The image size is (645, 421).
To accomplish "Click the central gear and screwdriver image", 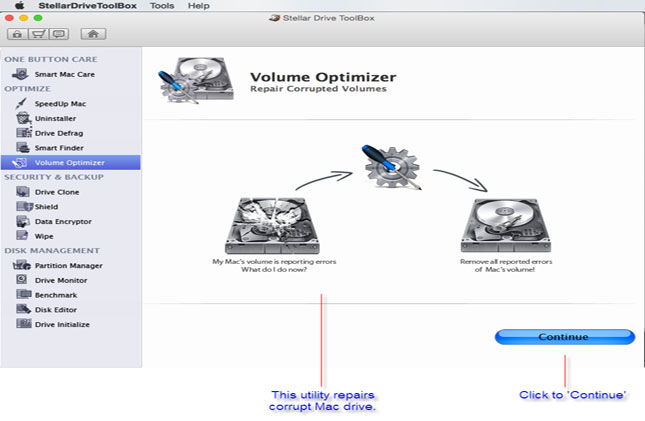I will pyautogui.click(x=391, y=167).
